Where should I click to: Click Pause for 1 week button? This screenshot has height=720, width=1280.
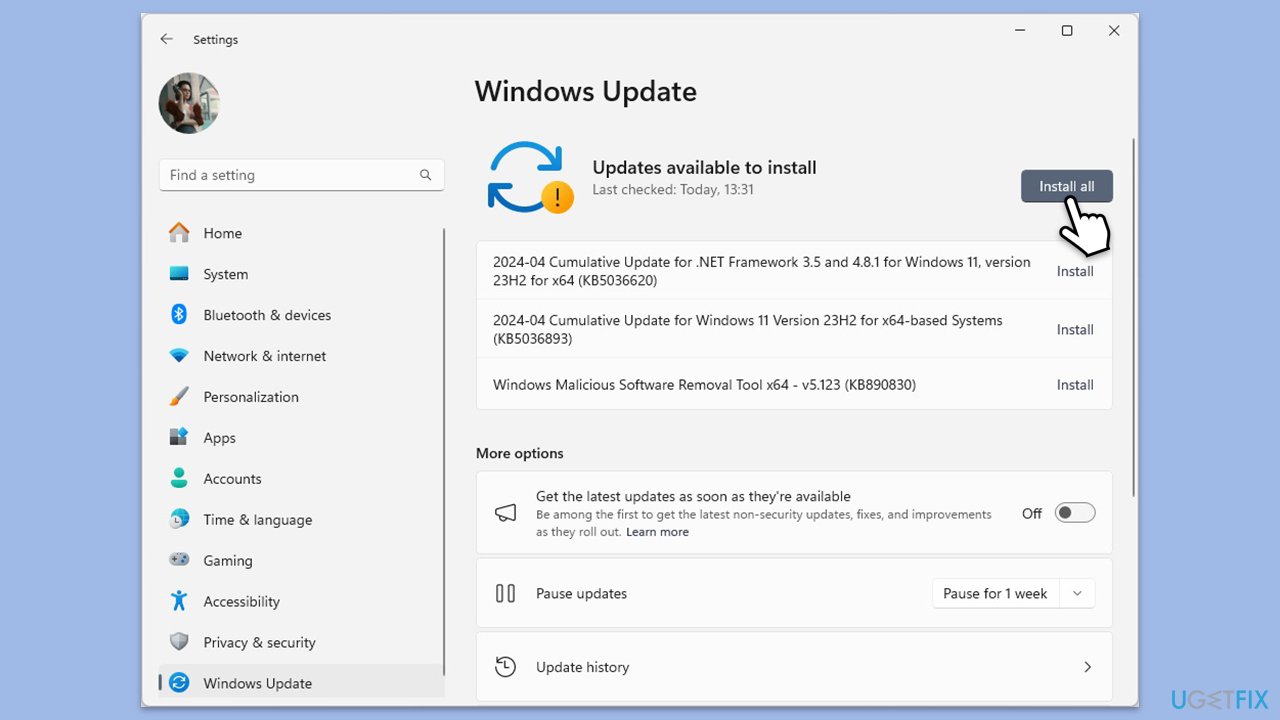pyautogui.click(x=994, y=593)
